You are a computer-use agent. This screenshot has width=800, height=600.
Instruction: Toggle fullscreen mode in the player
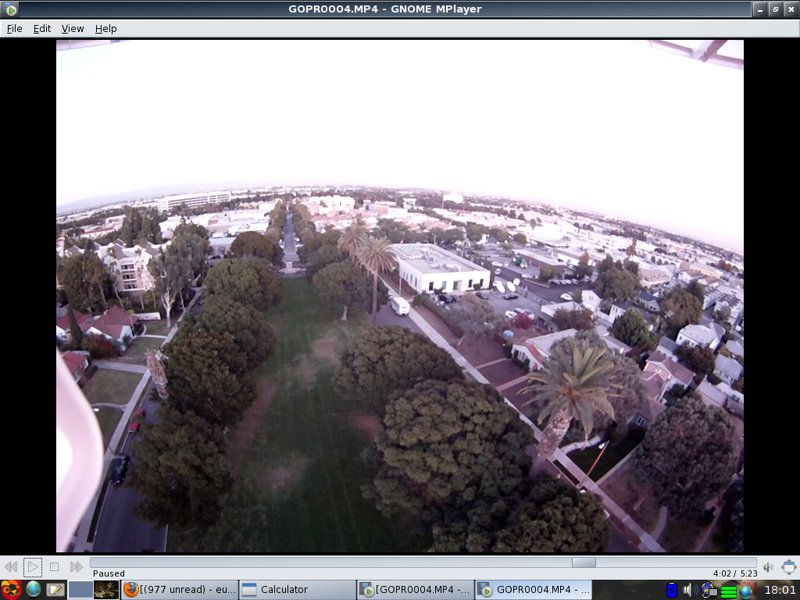pyautogui.click(x=789, y=567)
